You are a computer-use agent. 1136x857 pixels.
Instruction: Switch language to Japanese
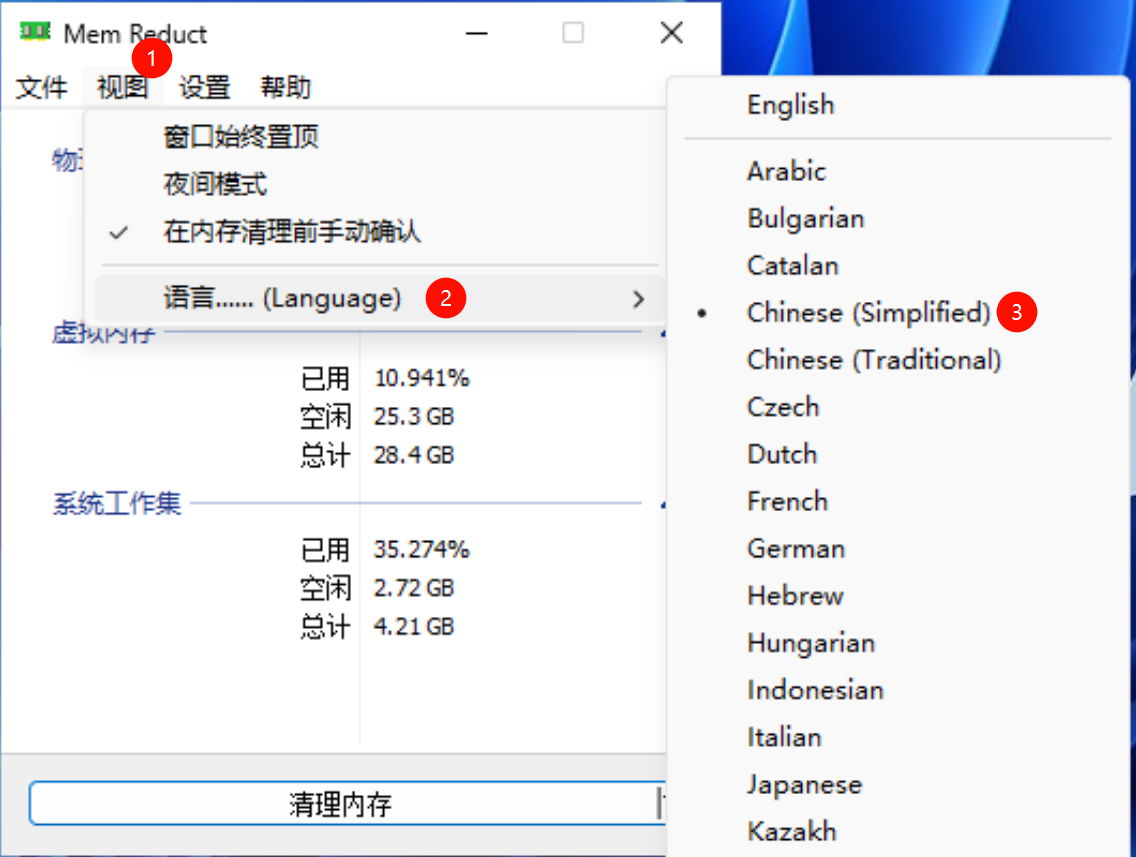pyautogui.click(x=804, y=784)
